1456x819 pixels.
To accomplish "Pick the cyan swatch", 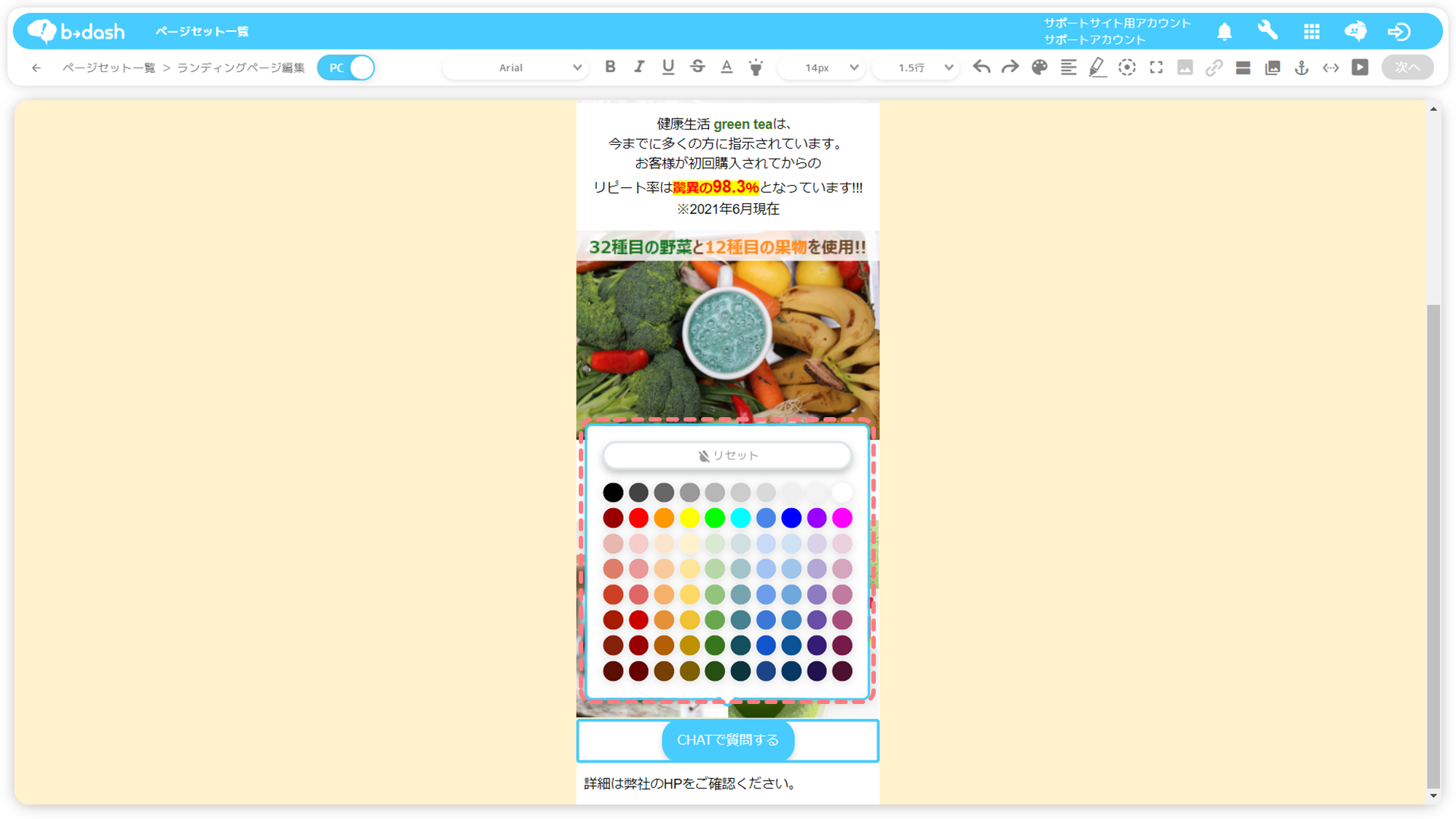I will tap(740, 518).
